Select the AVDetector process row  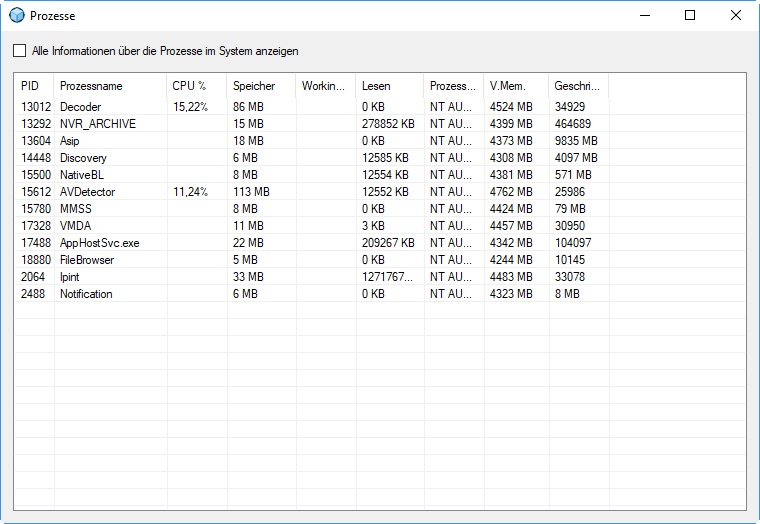[x=87, y=192]
